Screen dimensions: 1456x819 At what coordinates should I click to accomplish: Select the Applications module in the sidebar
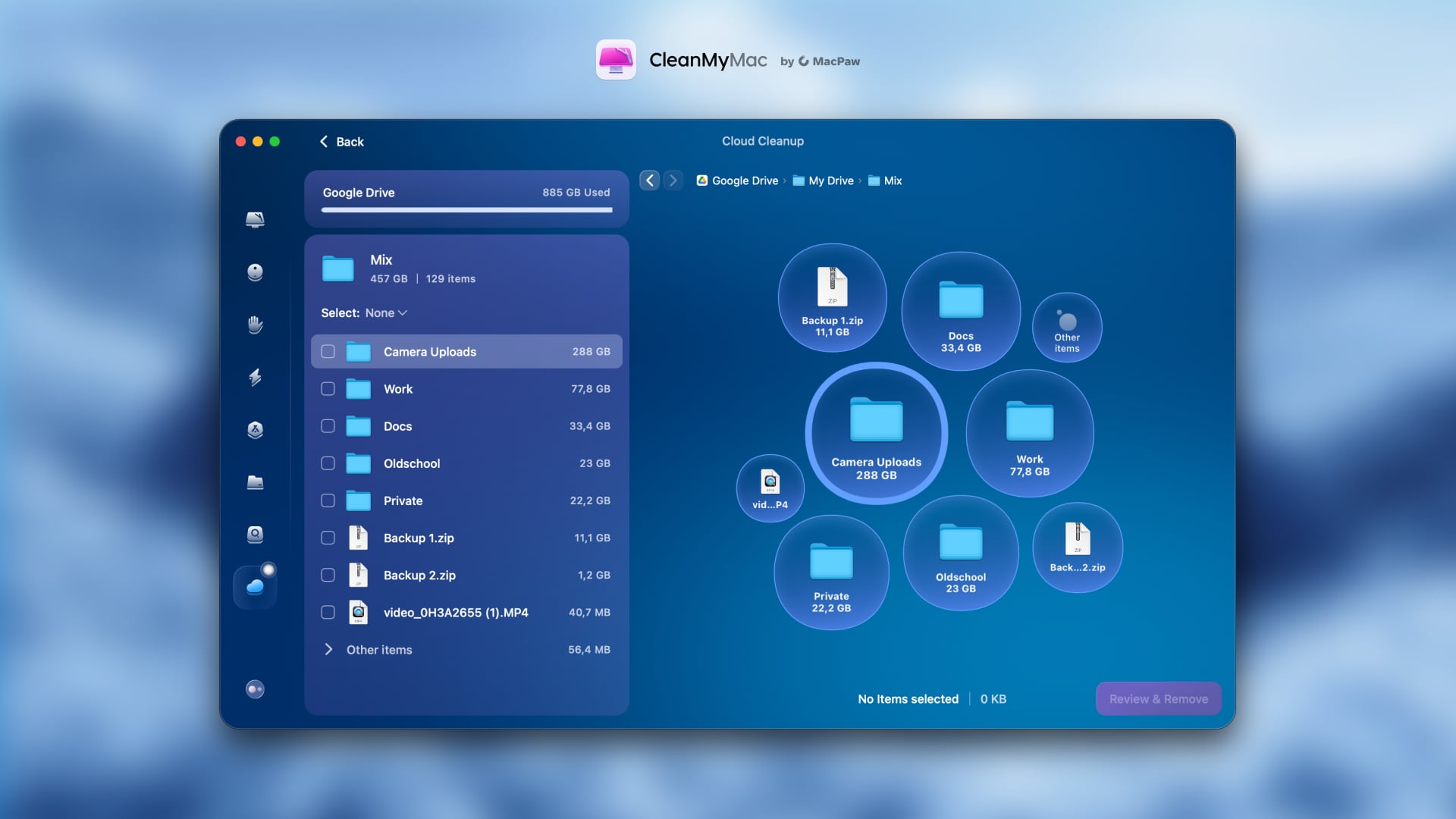(x=256, y=429)
